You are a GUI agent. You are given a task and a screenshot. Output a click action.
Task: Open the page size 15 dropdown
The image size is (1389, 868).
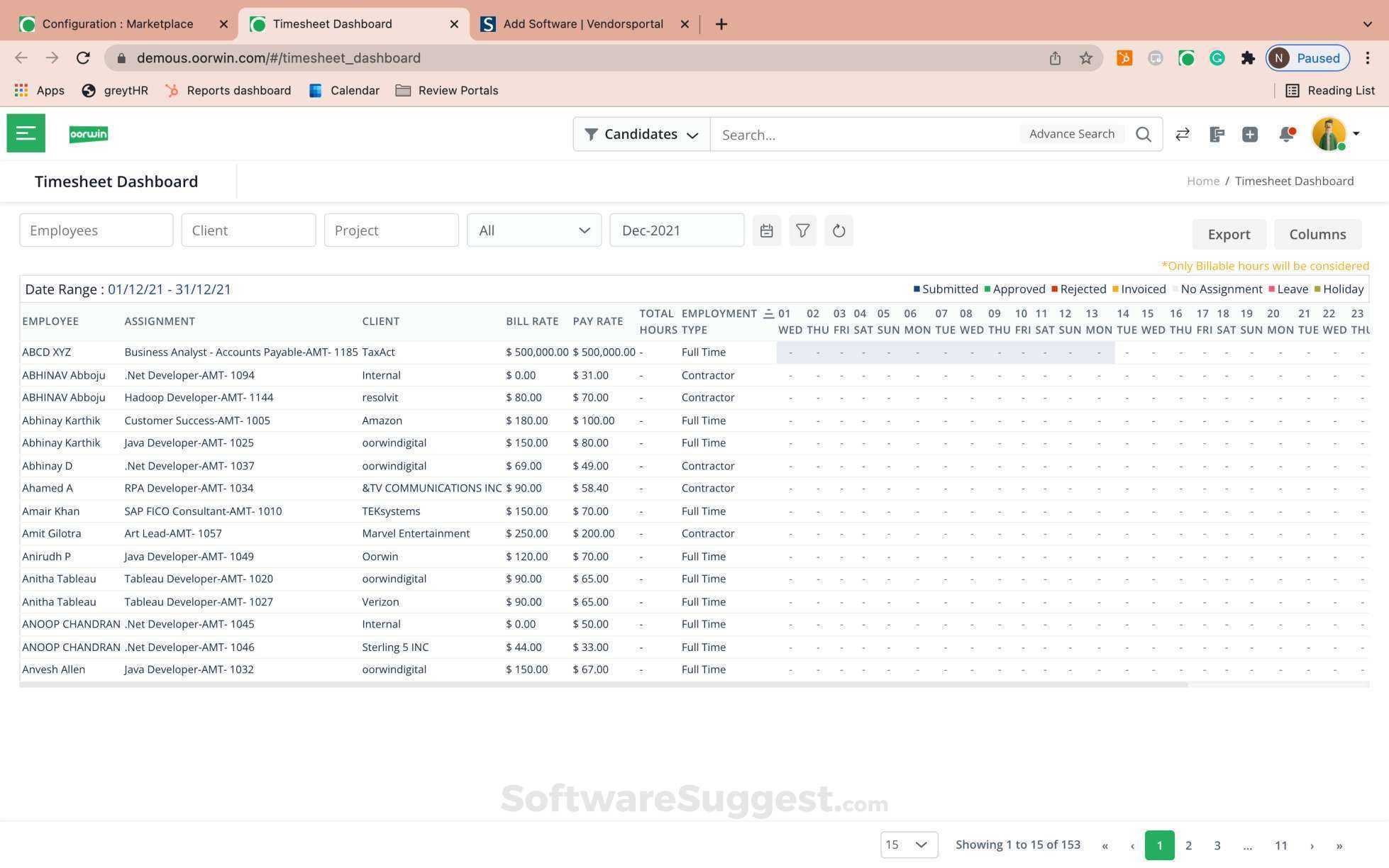[909, 845]
